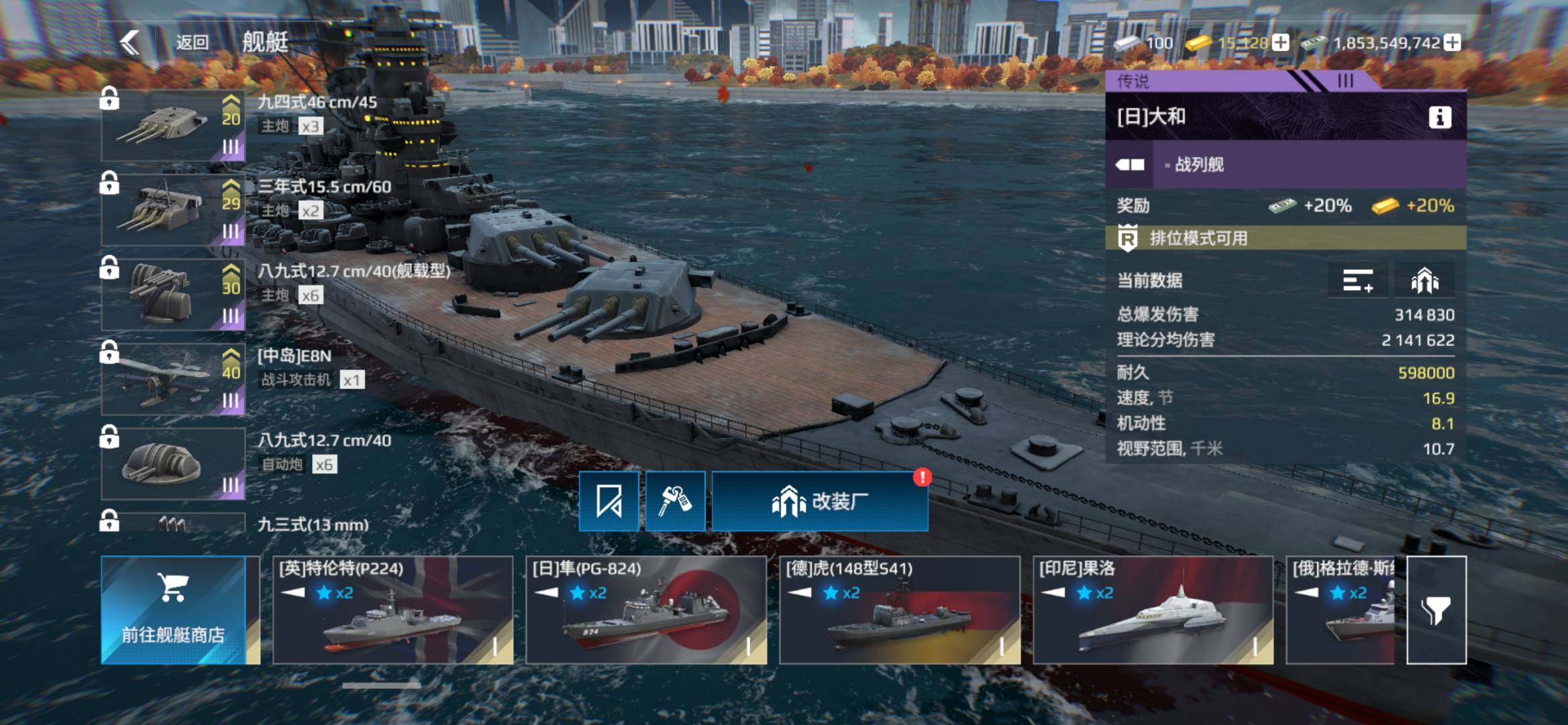The width and height of the screenshot is (1568, 725).
Task: Click the ship list horizontal scroll indicator
Action: [381, 685]
